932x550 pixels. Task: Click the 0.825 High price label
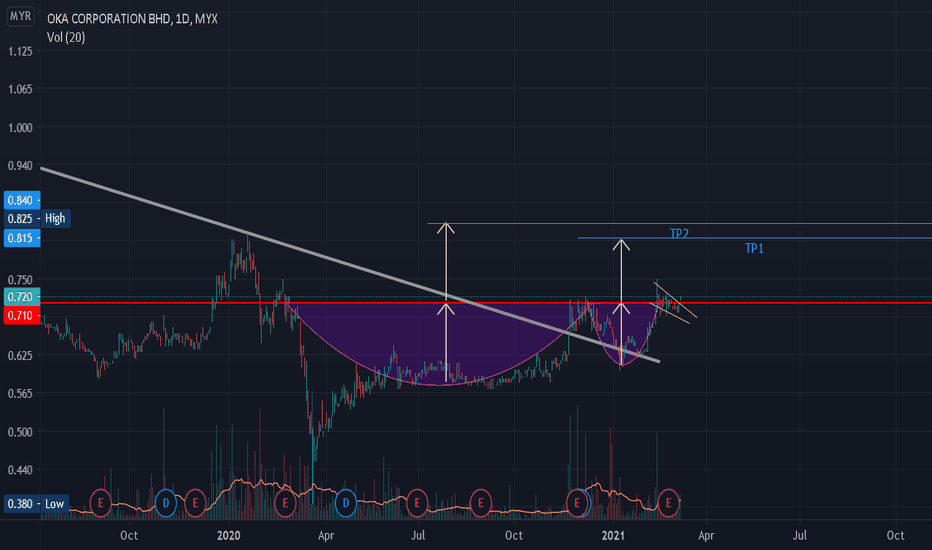tap(37, 218)
